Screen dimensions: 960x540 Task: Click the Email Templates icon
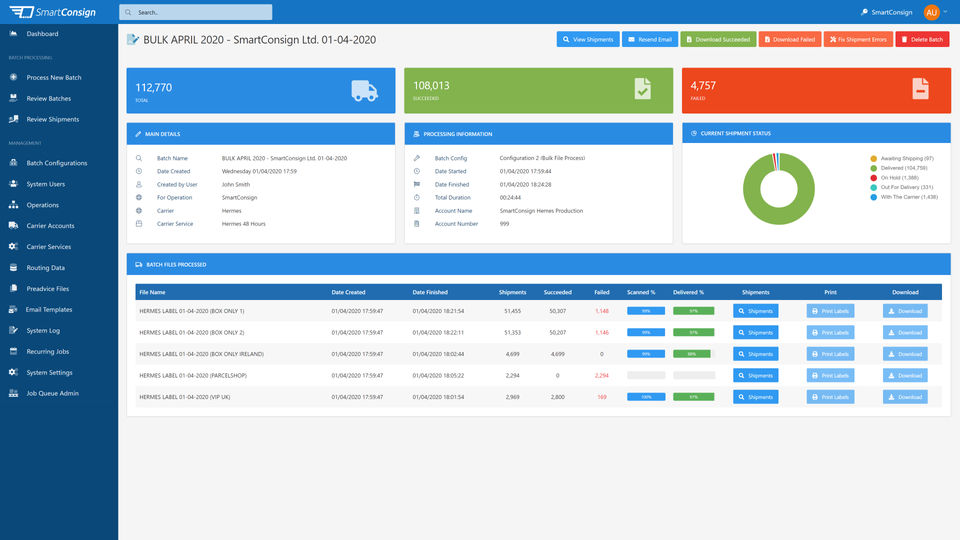click(13, 309)
